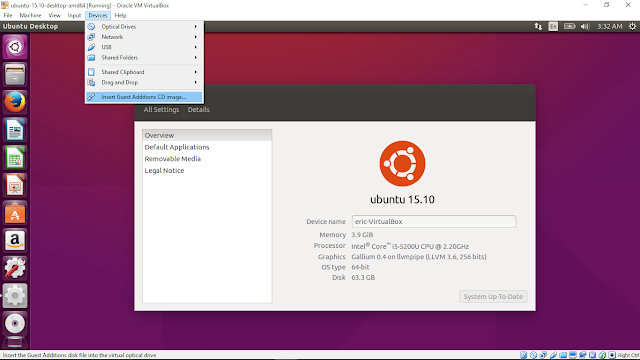640x360 pixels.
Task: Open the View menu
Action: 54,16
